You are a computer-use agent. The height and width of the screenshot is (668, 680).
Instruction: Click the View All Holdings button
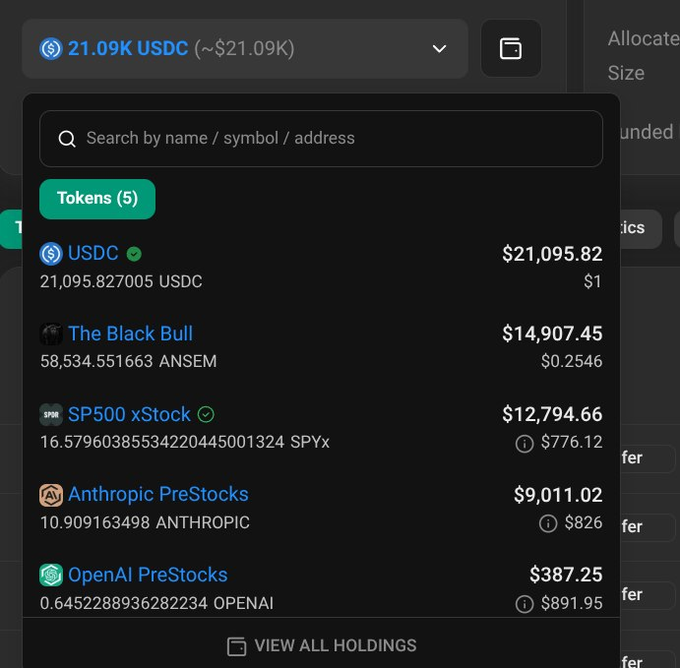(321, 646)
